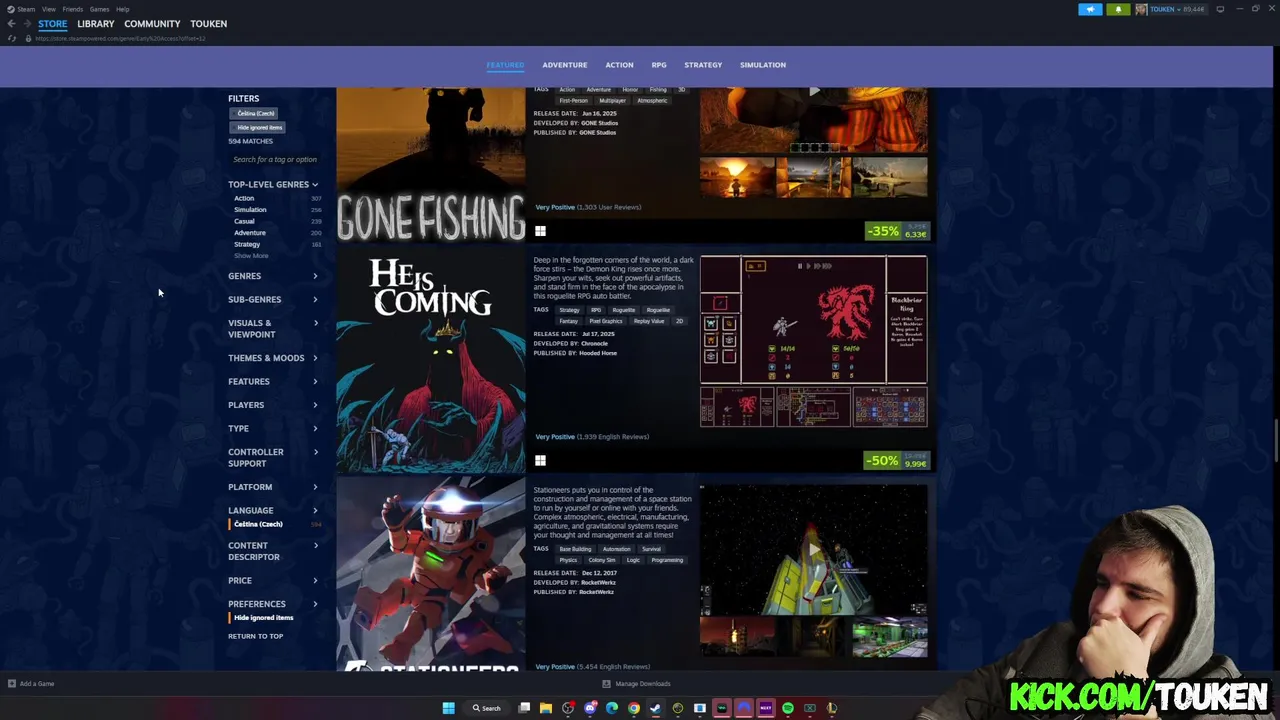Screen dimensions: 1280x720
Task: Click the Steam taskbar icon
Action: coord(656,708)
